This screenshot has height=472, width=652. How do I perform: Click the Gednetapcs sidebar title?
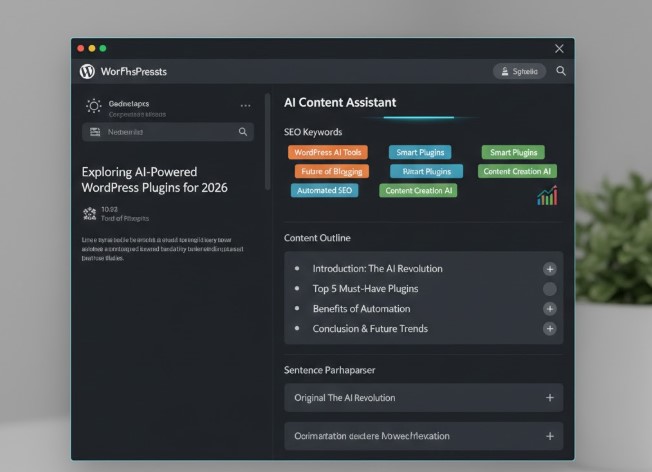(129, 104)
